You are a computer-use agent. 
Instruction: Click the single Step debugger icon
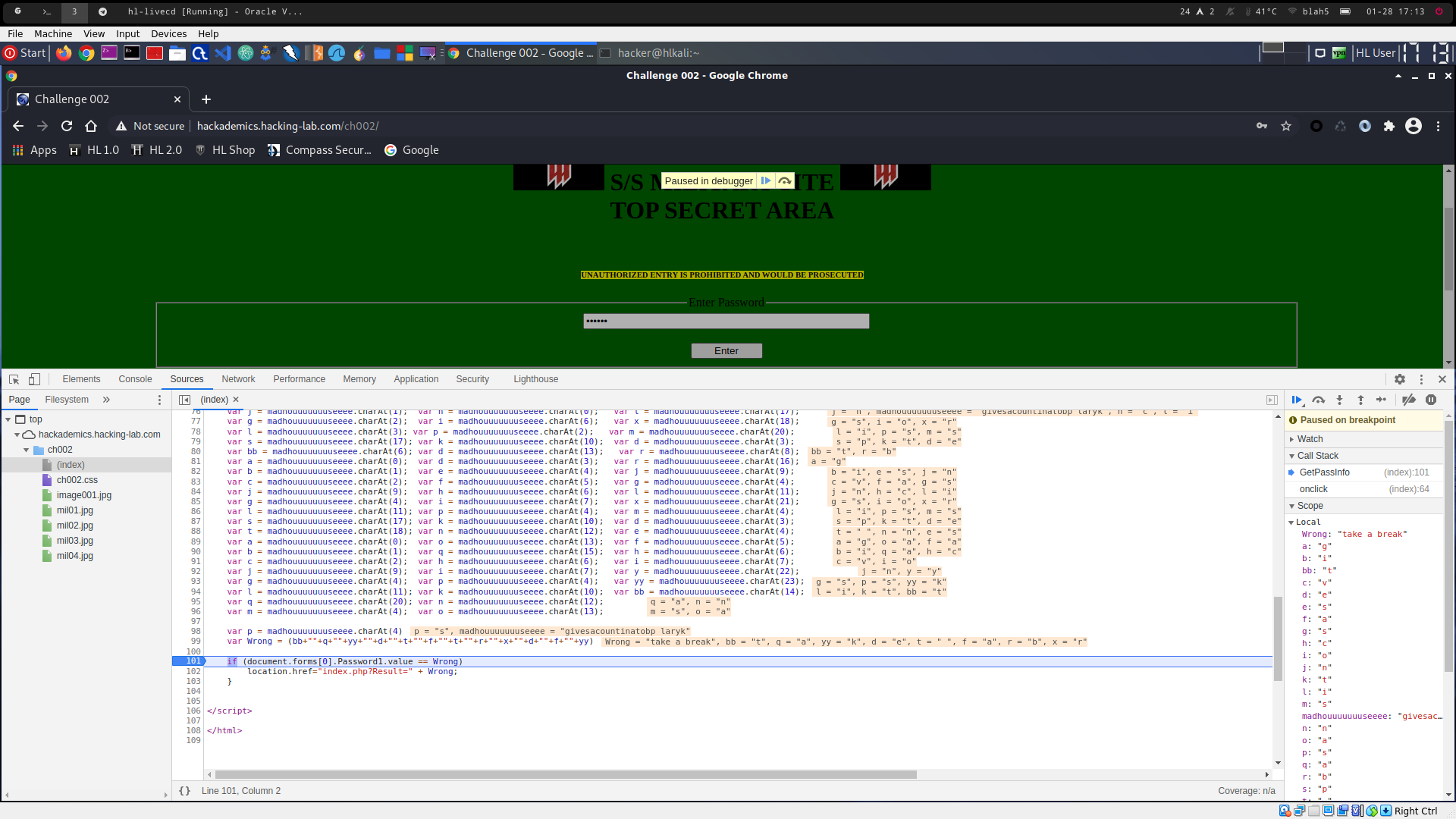point(1382,400)
